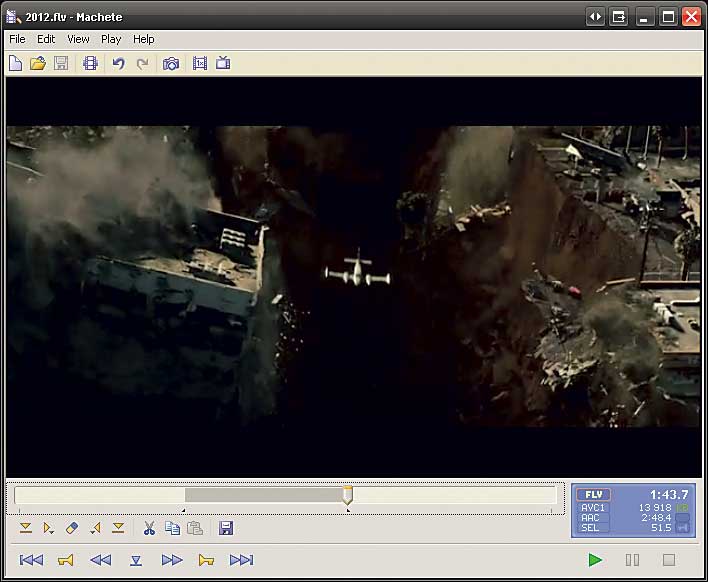Click the selection length 51.5 value
This screenshot has width=708, height=582.
tap(661, 528)
